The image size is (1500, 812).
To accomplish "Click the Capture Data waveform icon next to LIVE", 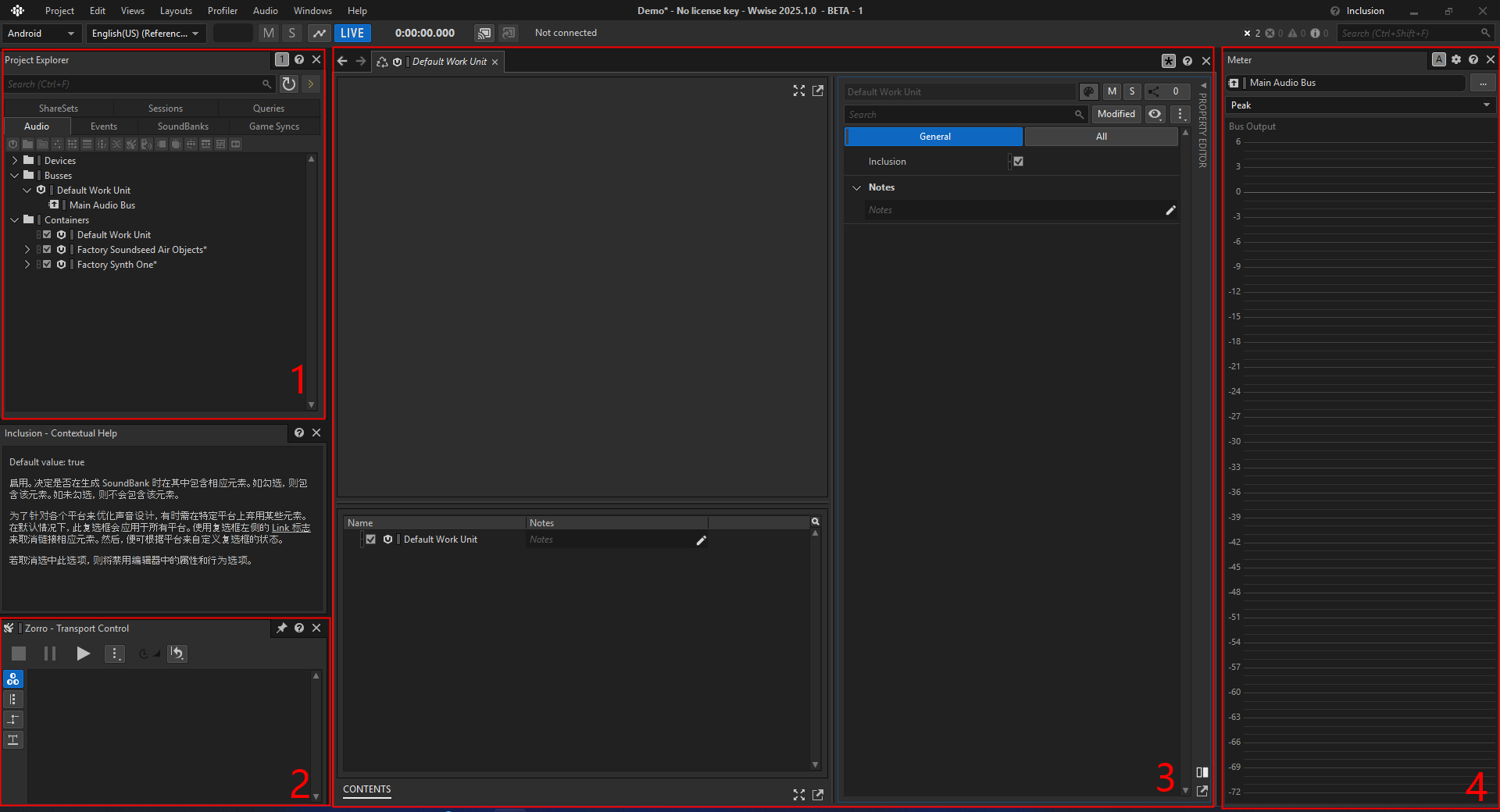I will coord(319,33).
